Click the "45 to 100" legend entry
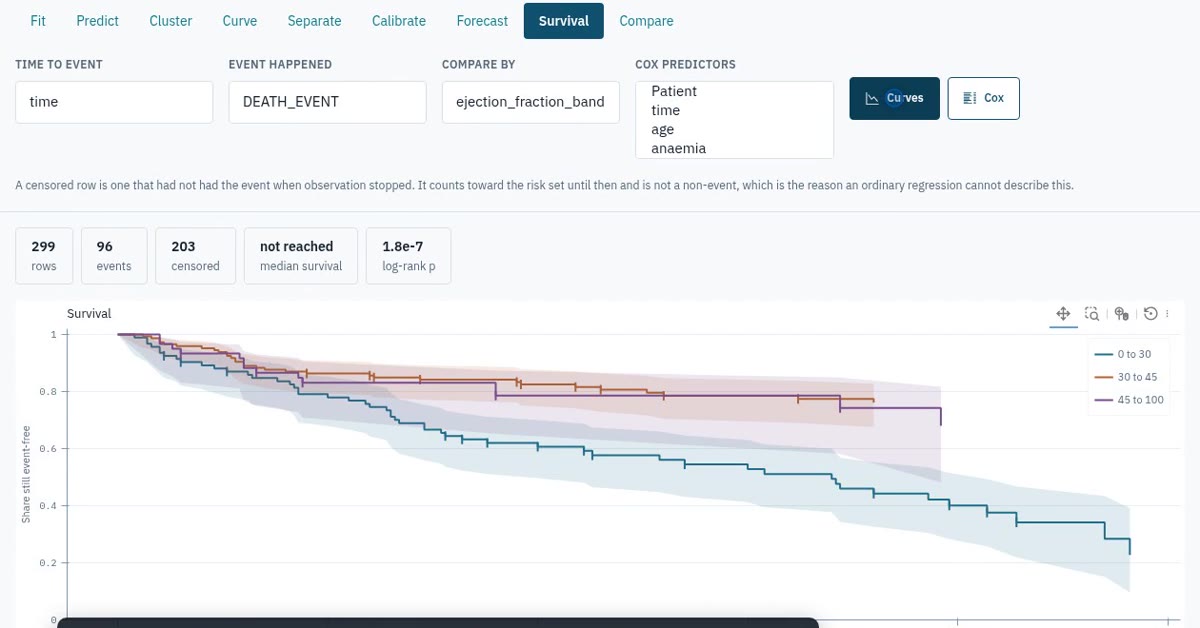Screen dimensions: 1200x628 (1129, 400)
